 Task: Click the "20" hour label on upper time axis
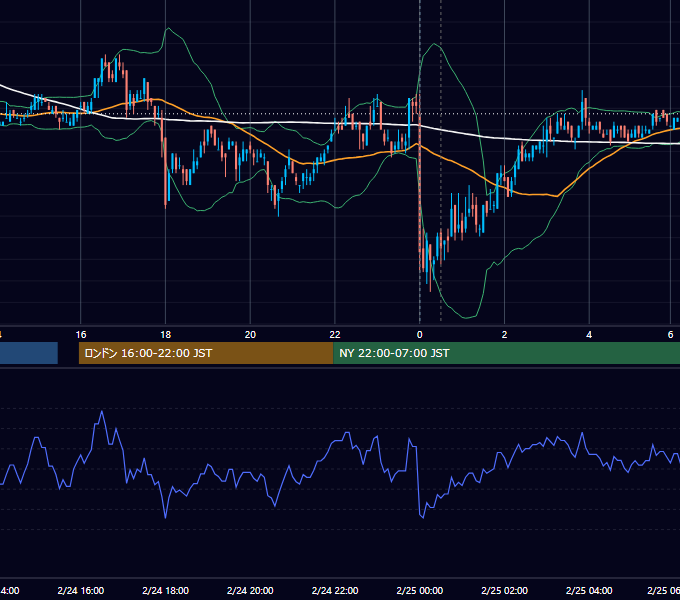click(x=250, y=335)
